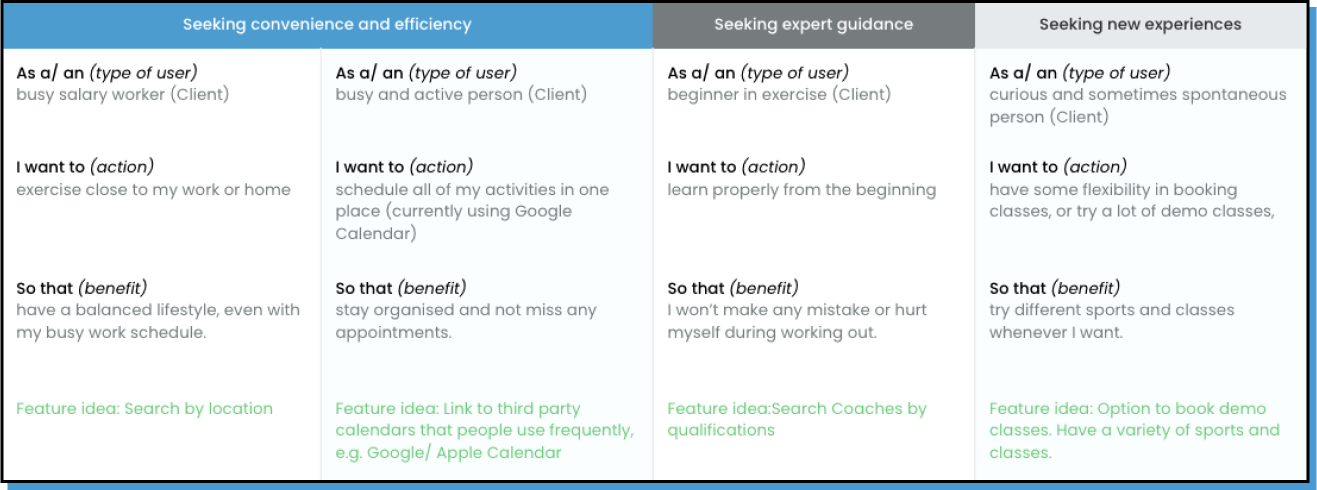Click 'learn properly from the beginning' text
Image resolution: width=1317 pixels, height=490 pixels.
coord(801,190)
